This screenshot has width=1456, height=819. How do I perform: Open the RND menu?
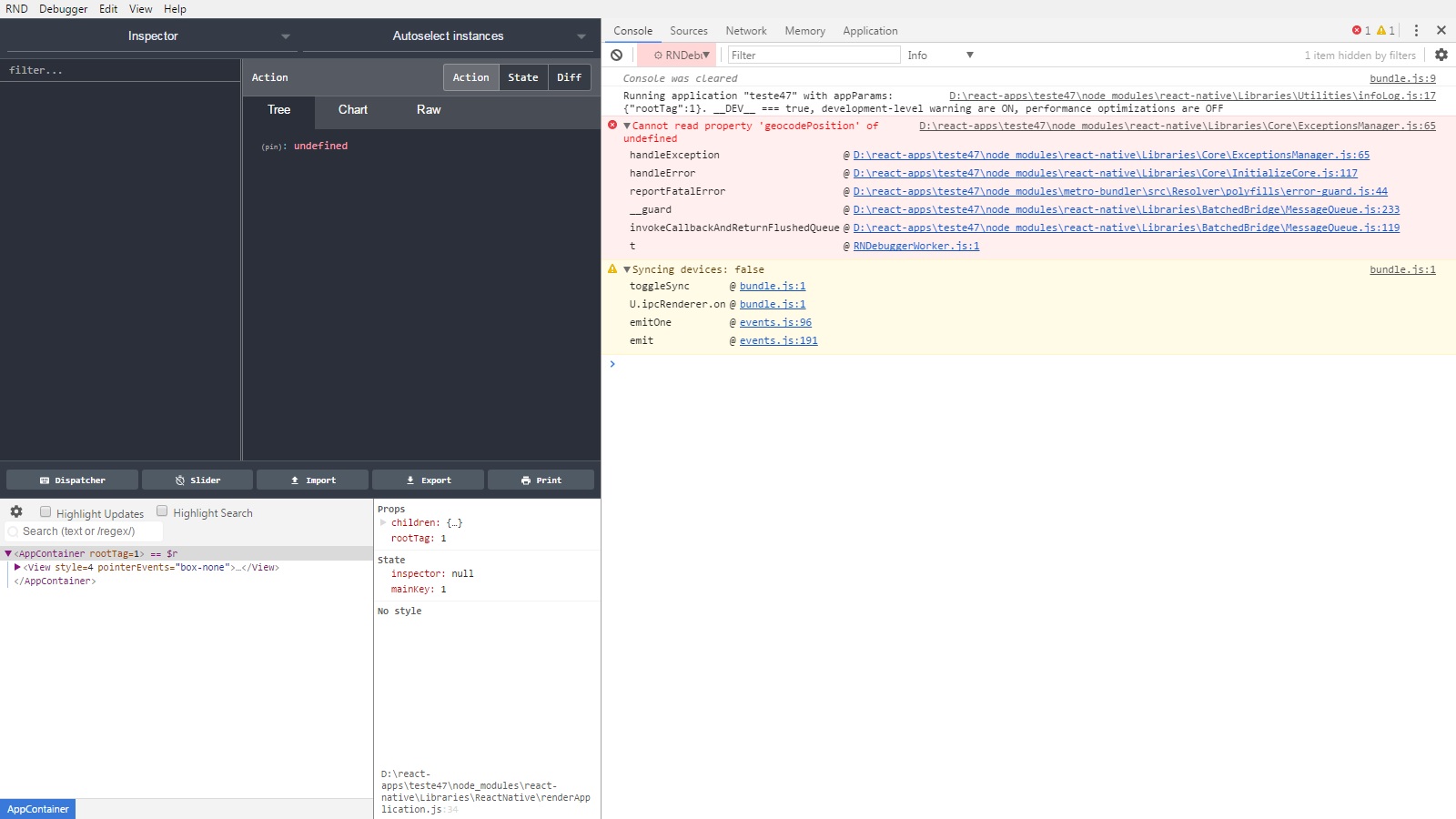coord(16,9)
